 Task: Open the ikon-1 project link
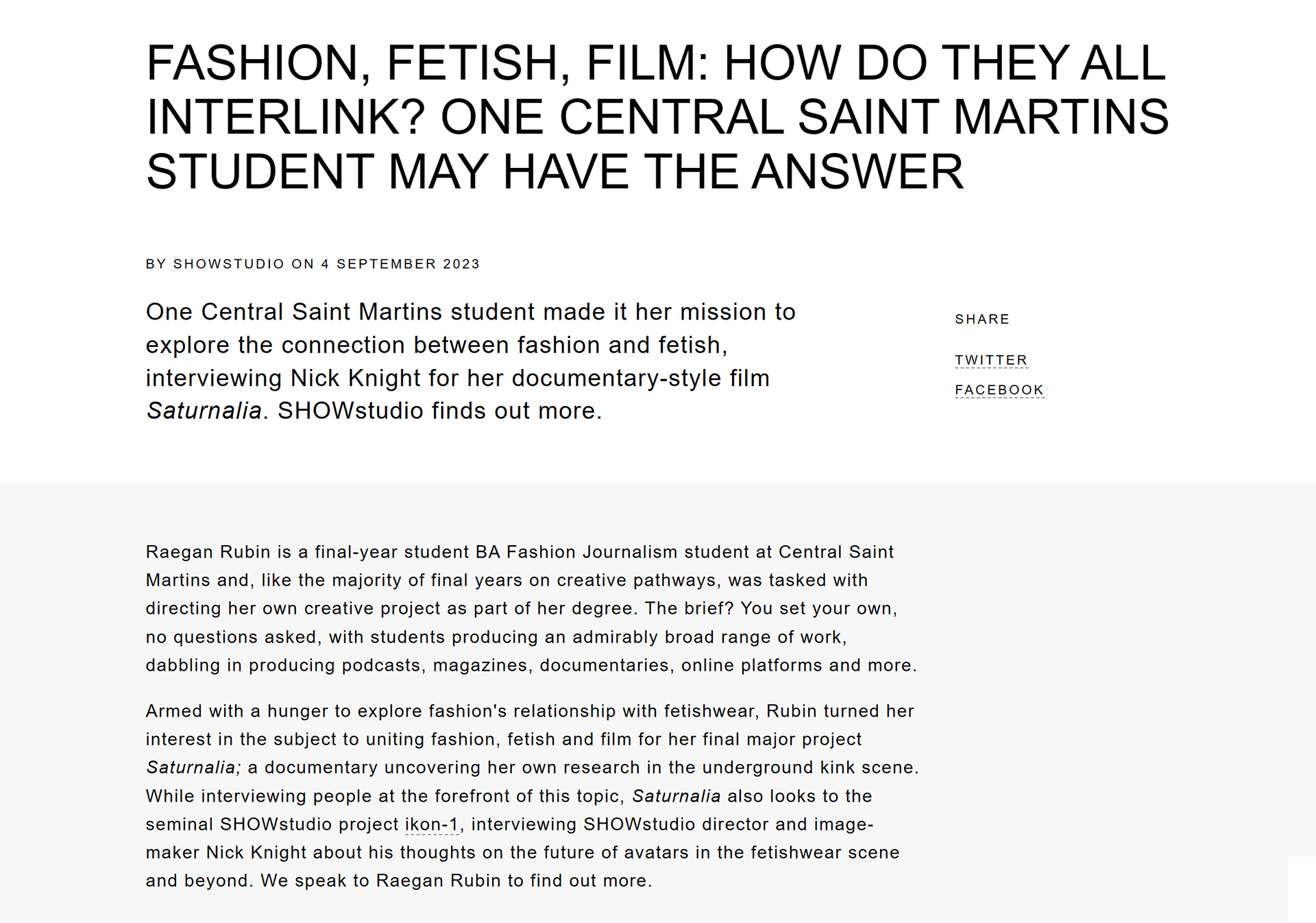click(x=431, y=824)
